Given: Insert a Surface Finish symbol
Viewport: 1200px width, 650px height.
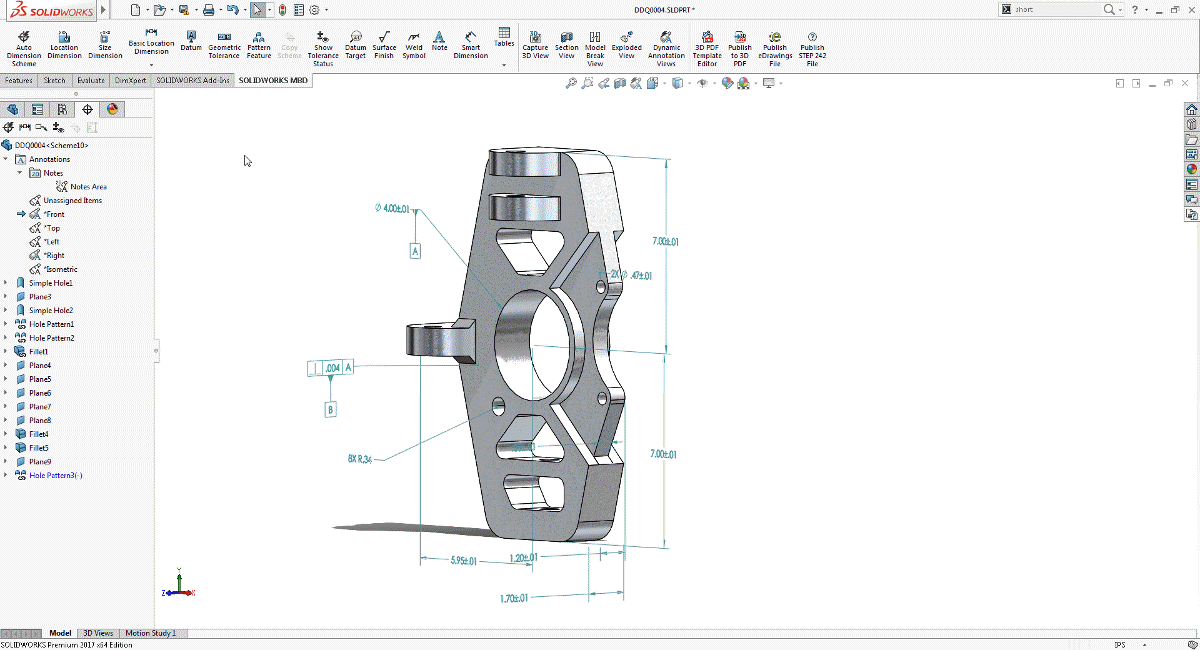Looking at the screenshot, I should [x=384, y=45].
